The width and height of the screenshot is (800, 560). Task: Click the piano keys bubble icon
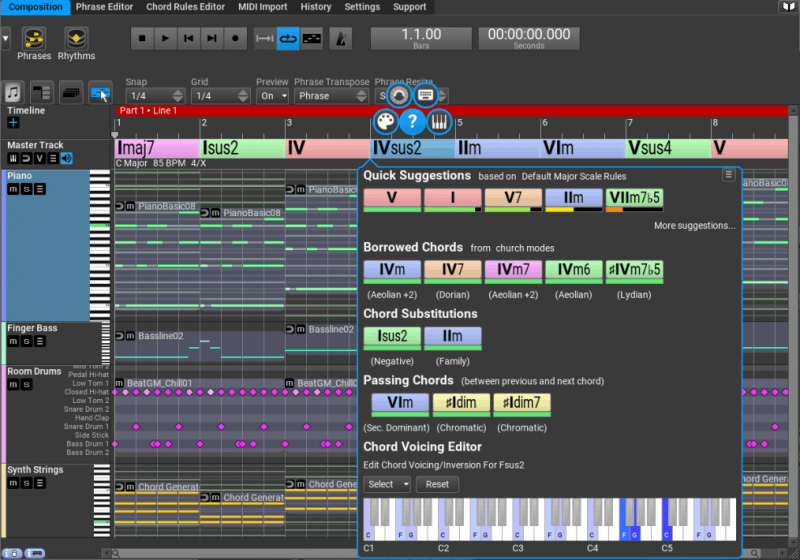[439, 122]
